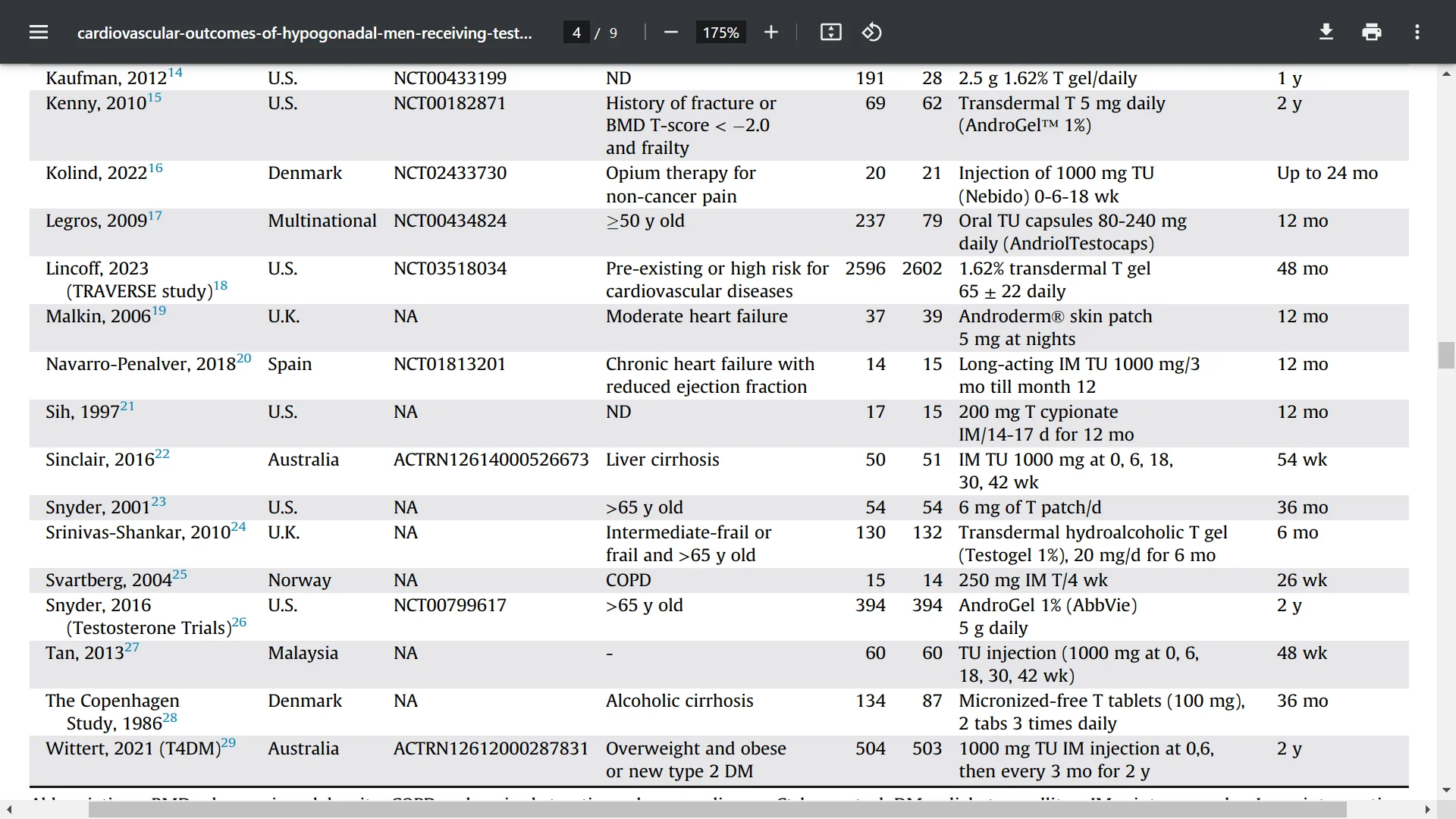Open reference 21 link after Sih, 1997

pyautogui.click(x=127, y=406)
